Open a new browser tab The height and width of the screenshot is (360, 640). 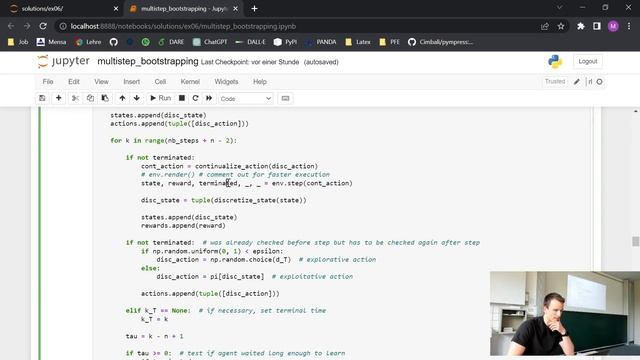(x=254, y=8)
